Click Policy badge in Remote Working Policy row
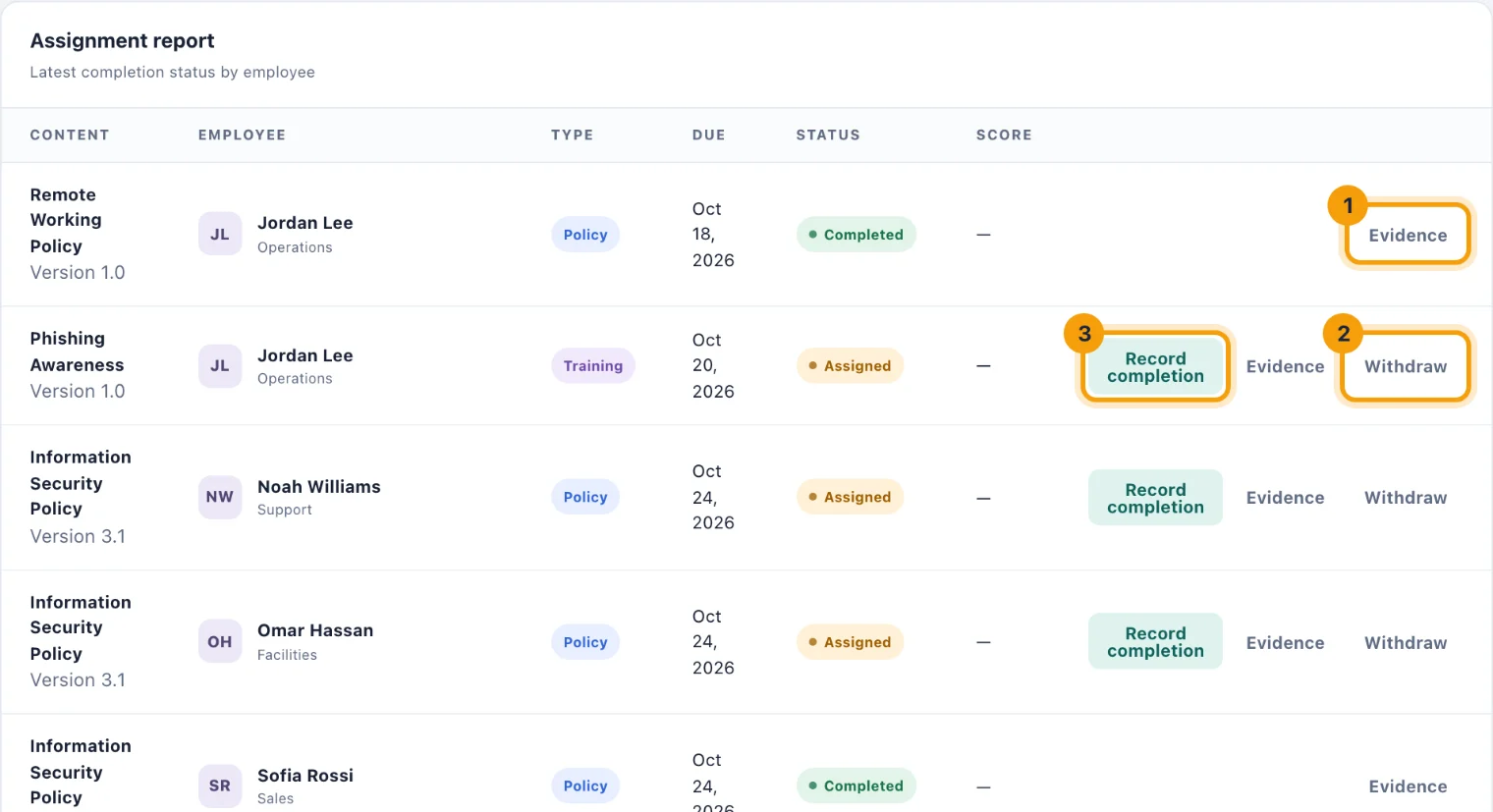 585,235
